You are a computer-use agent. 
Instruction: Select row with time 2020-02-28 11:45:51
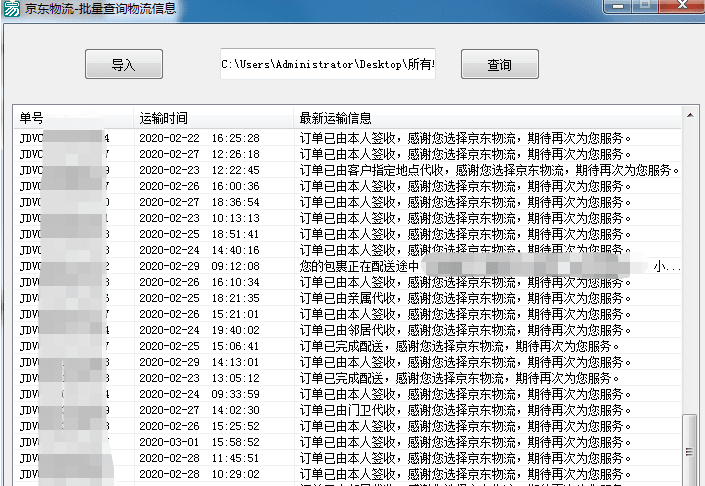(x=348, y=458)
